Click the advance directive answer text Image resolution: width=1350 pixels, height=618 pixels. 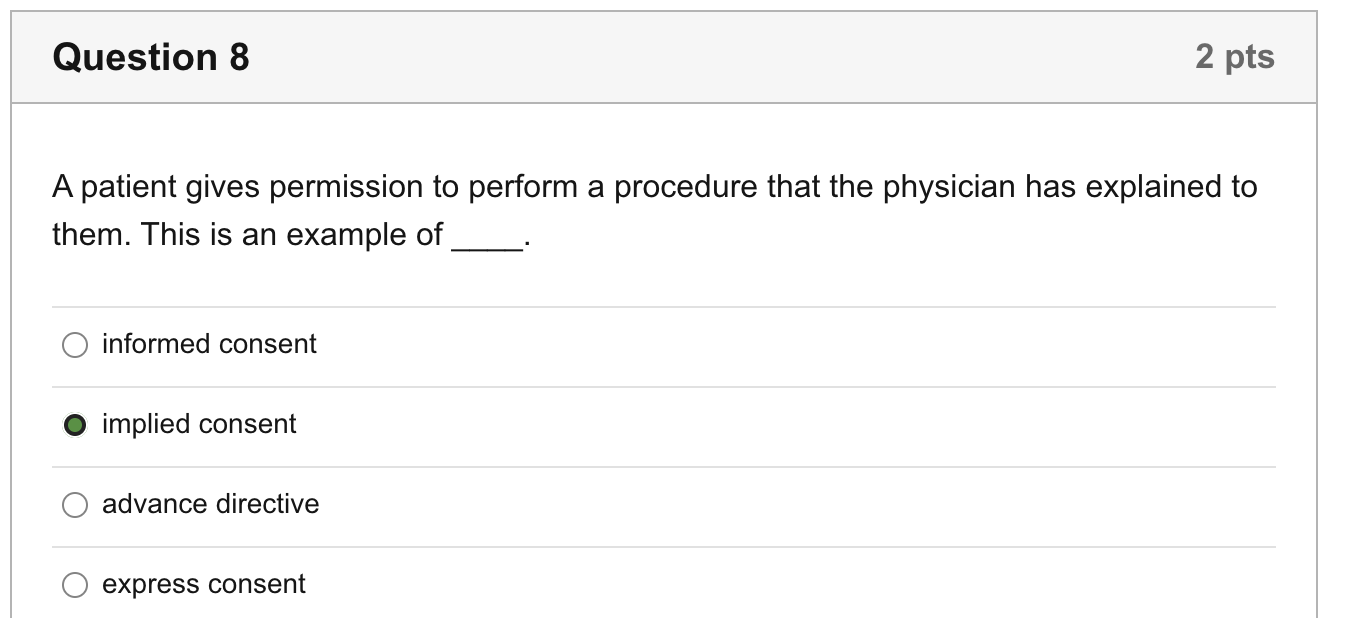(x=210, y=504)
